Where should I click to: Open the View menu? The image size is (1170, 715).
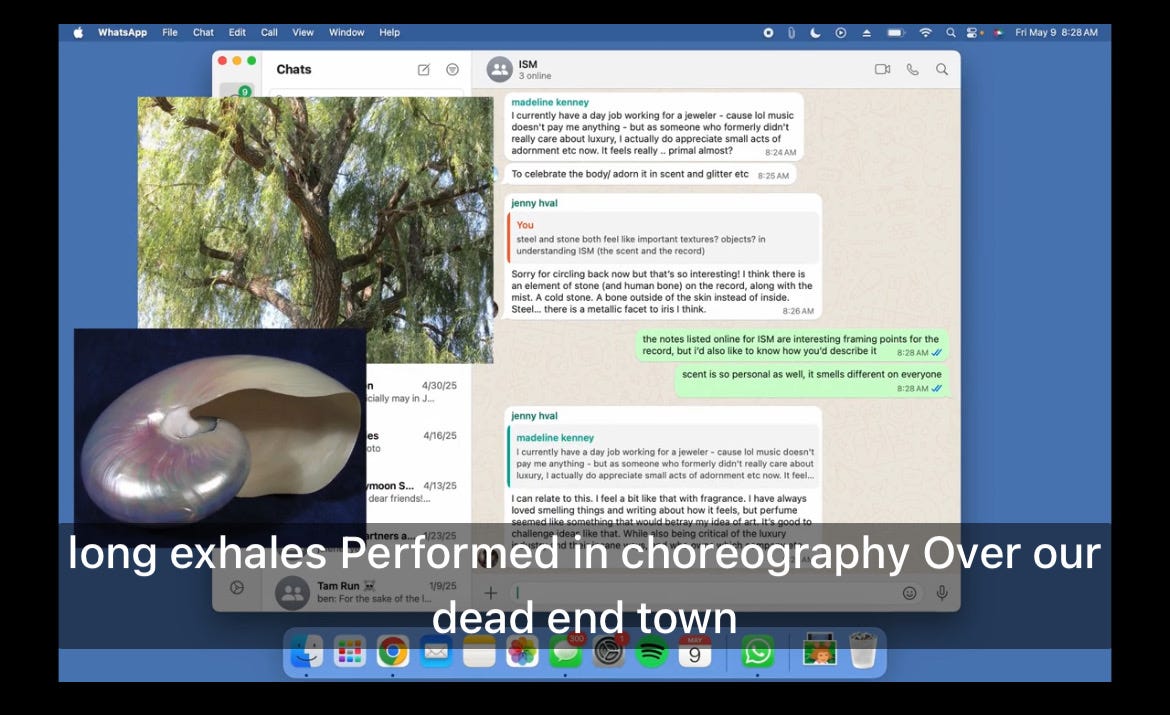(303, 33)
